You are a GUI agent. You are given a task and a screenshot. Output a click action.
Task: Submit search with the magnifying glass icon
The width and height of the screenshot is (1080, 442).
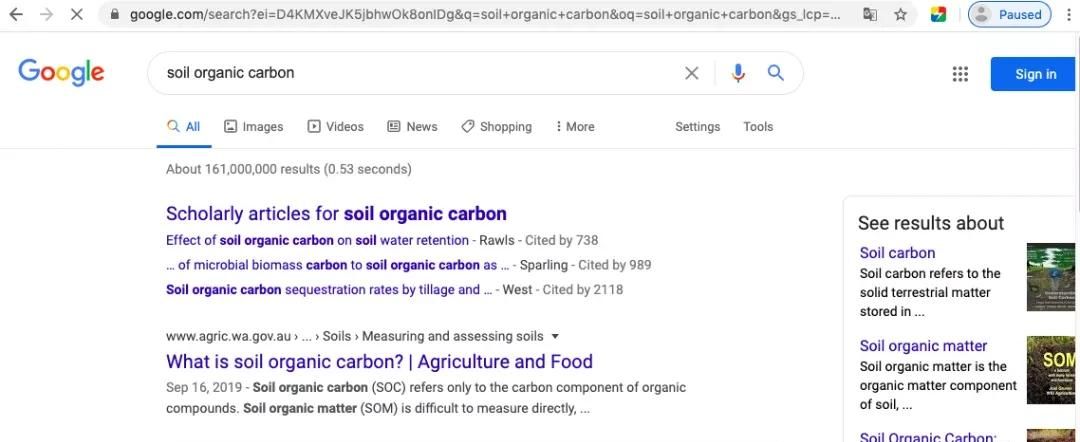click(776, 73)
